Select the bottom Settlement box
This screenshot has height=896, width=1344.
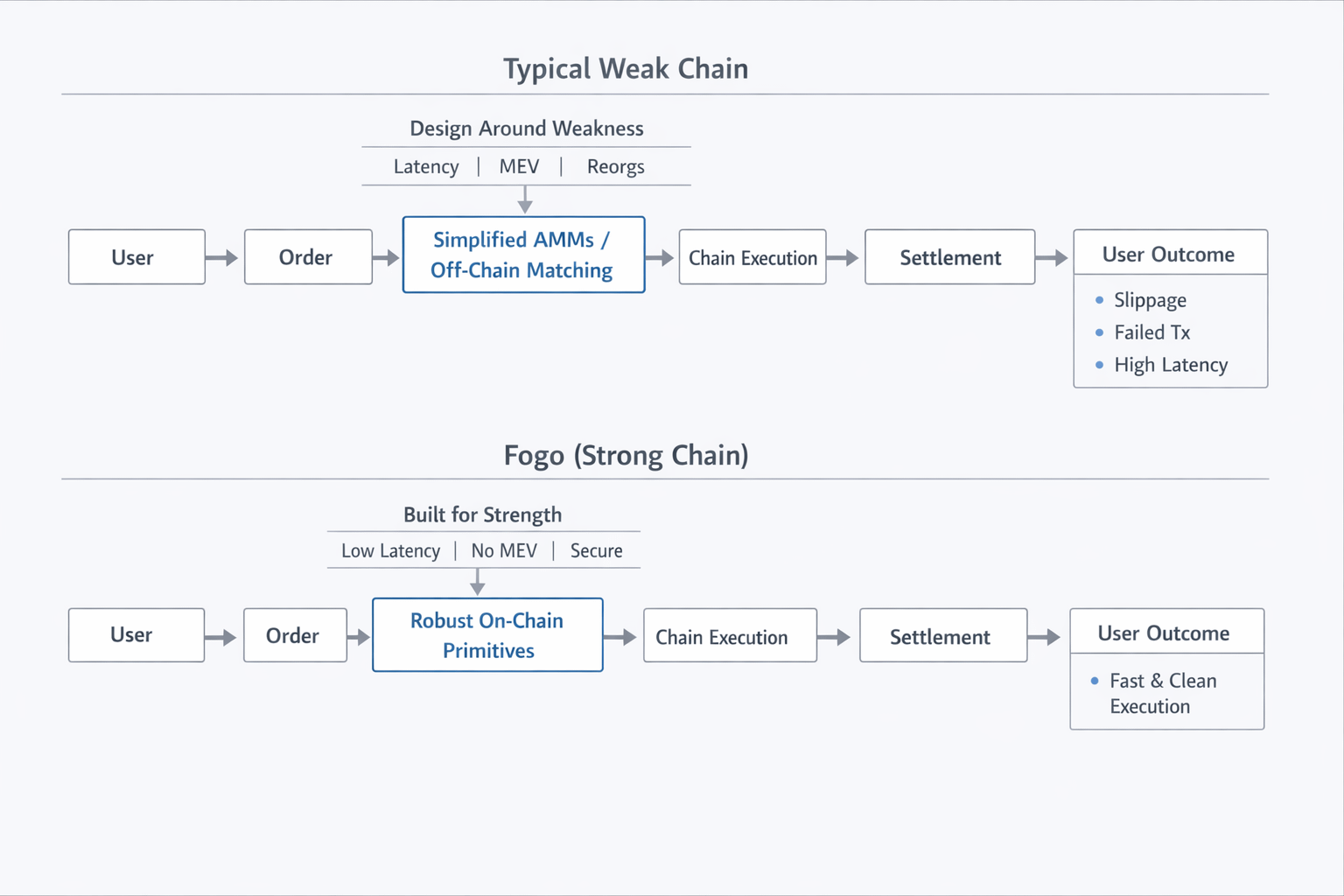tap(943, 636)
